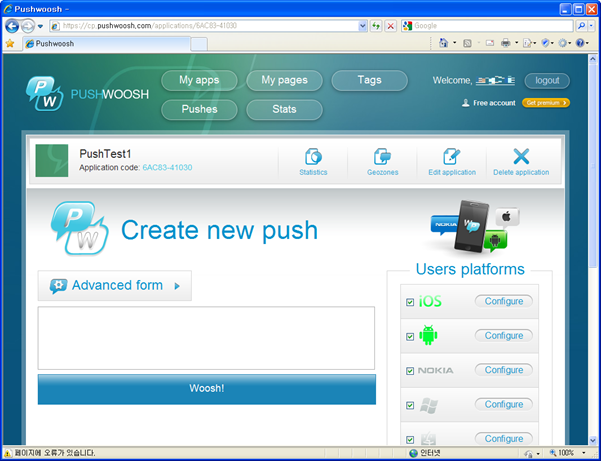Click the RSS feeds toolbar icon
The width and height of the screenshot is (601, 461).
tap(467, 43)
